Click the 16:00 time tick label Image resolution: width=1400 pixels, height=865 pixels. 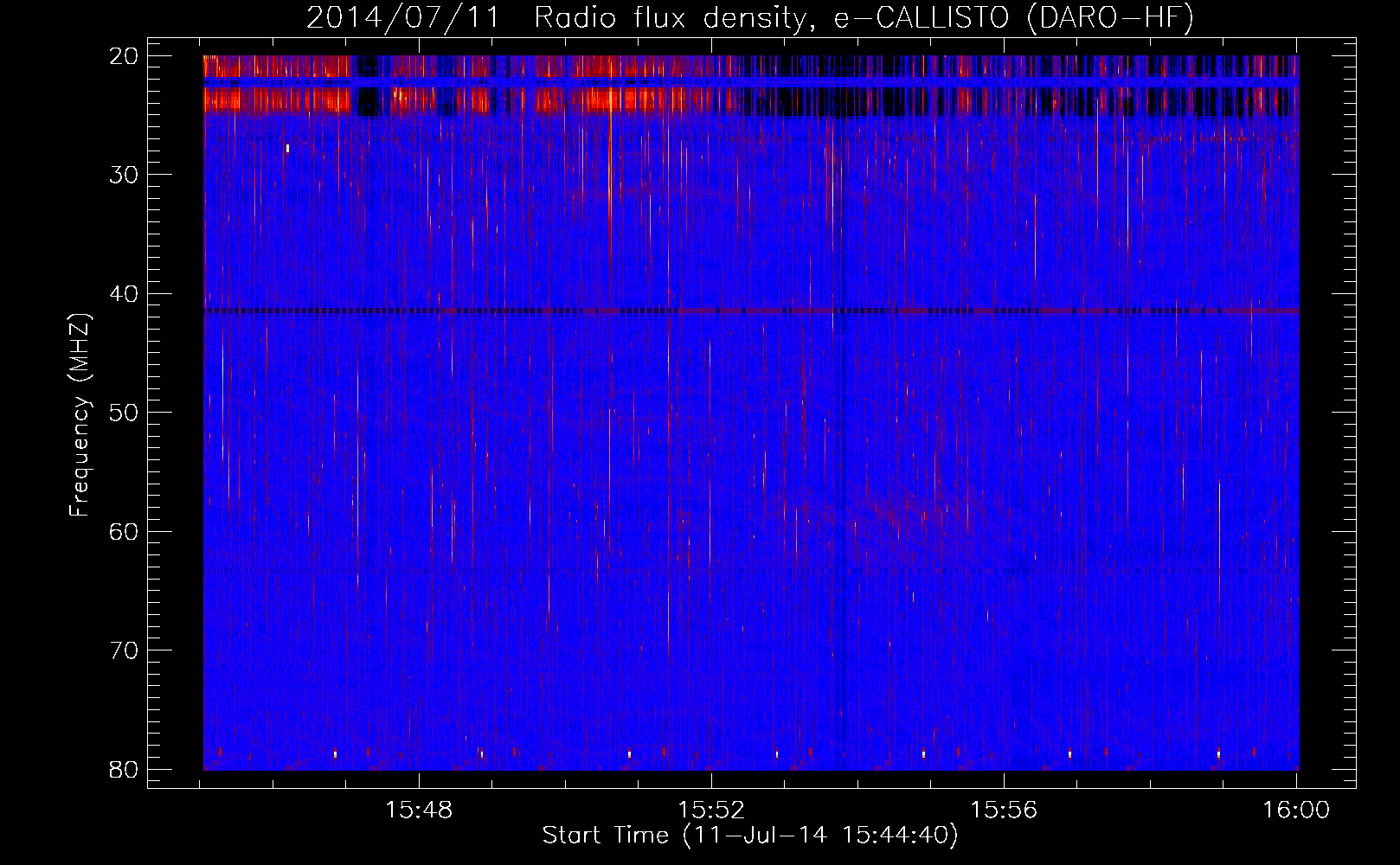(1296, 811)
